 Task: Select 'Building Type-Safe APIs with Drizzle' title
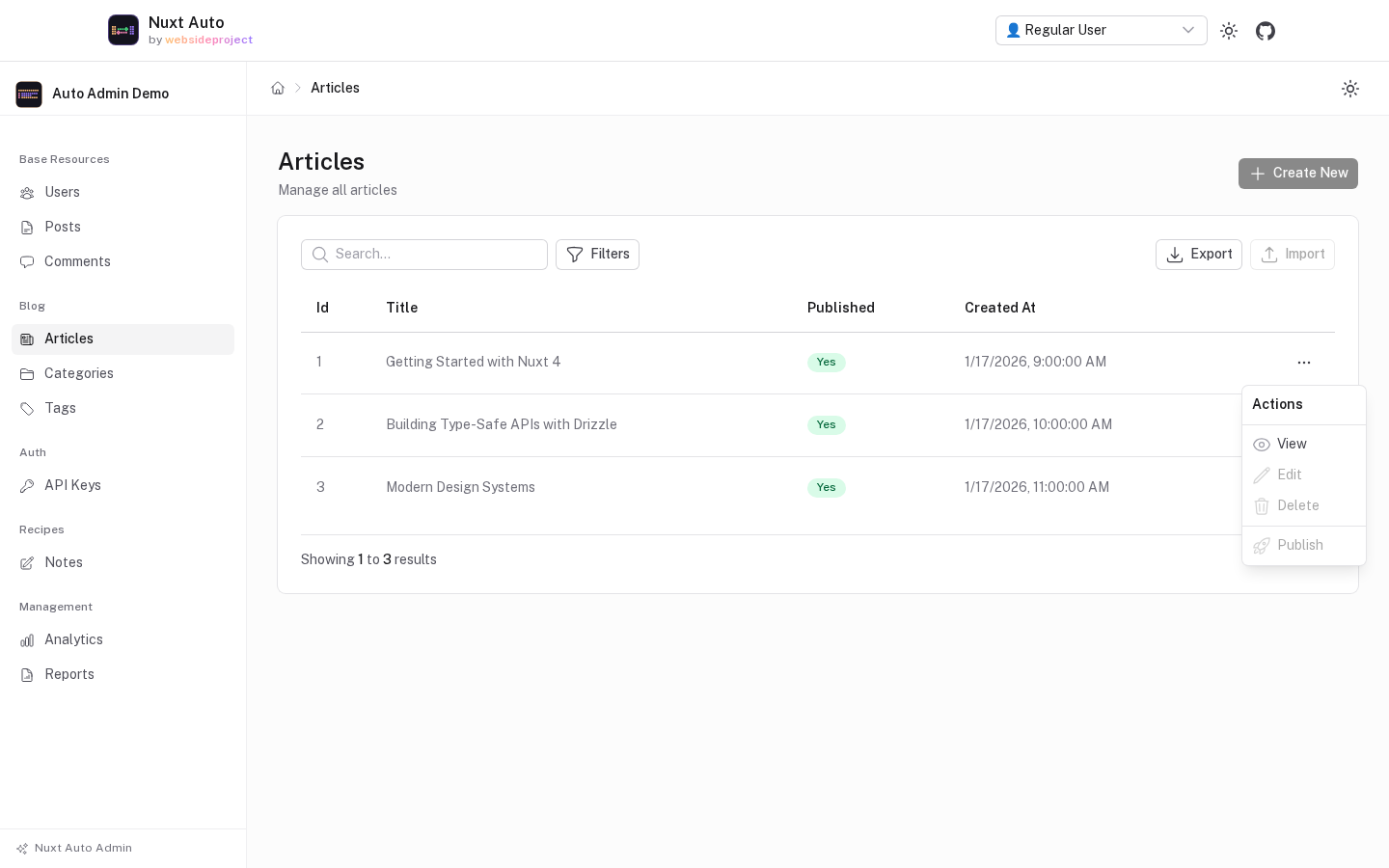click(x=502, y=424)
